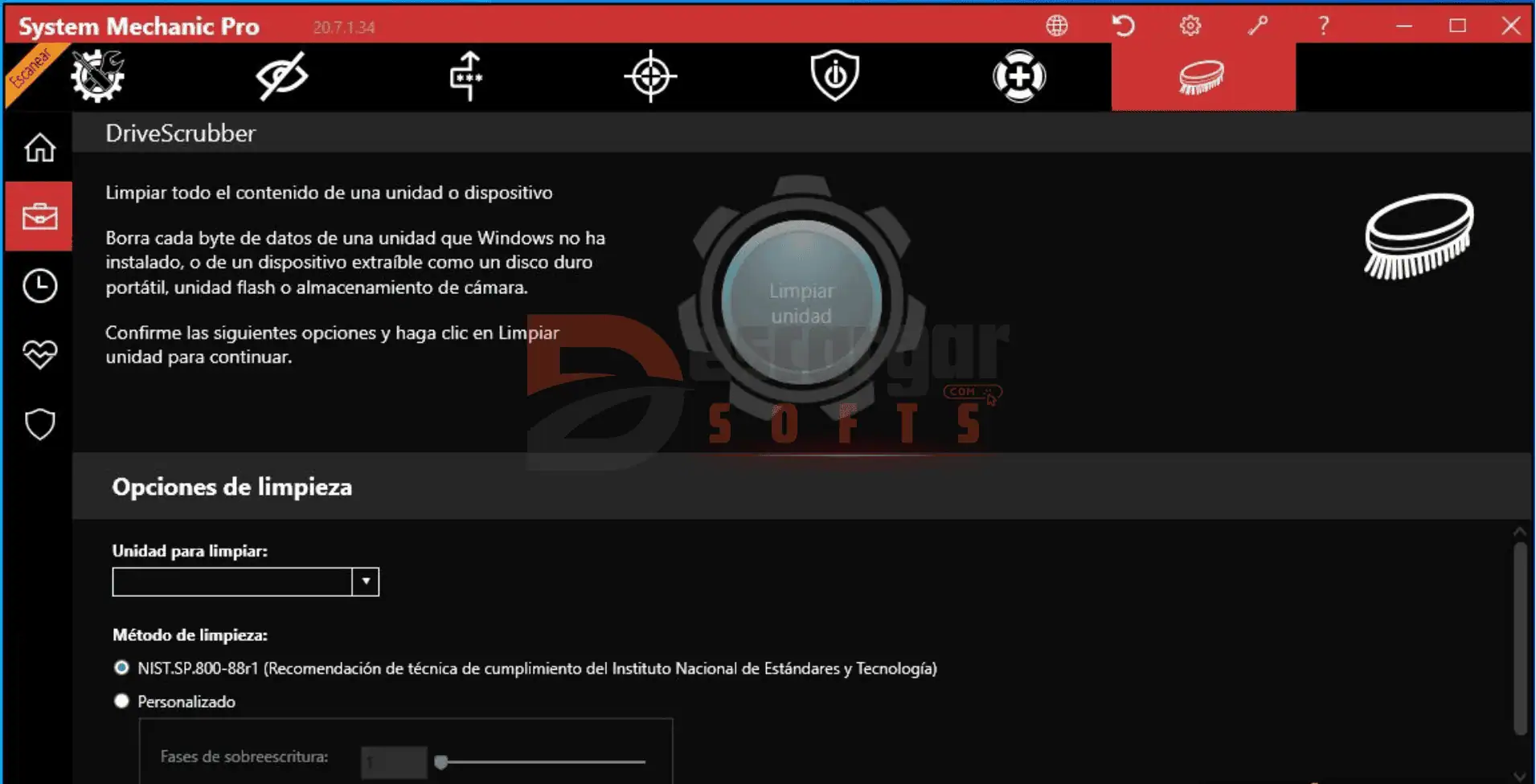Click the scrollbar up arrow
The width and height of the screenshot is (1536, 784).
(x=1519, y=532)
